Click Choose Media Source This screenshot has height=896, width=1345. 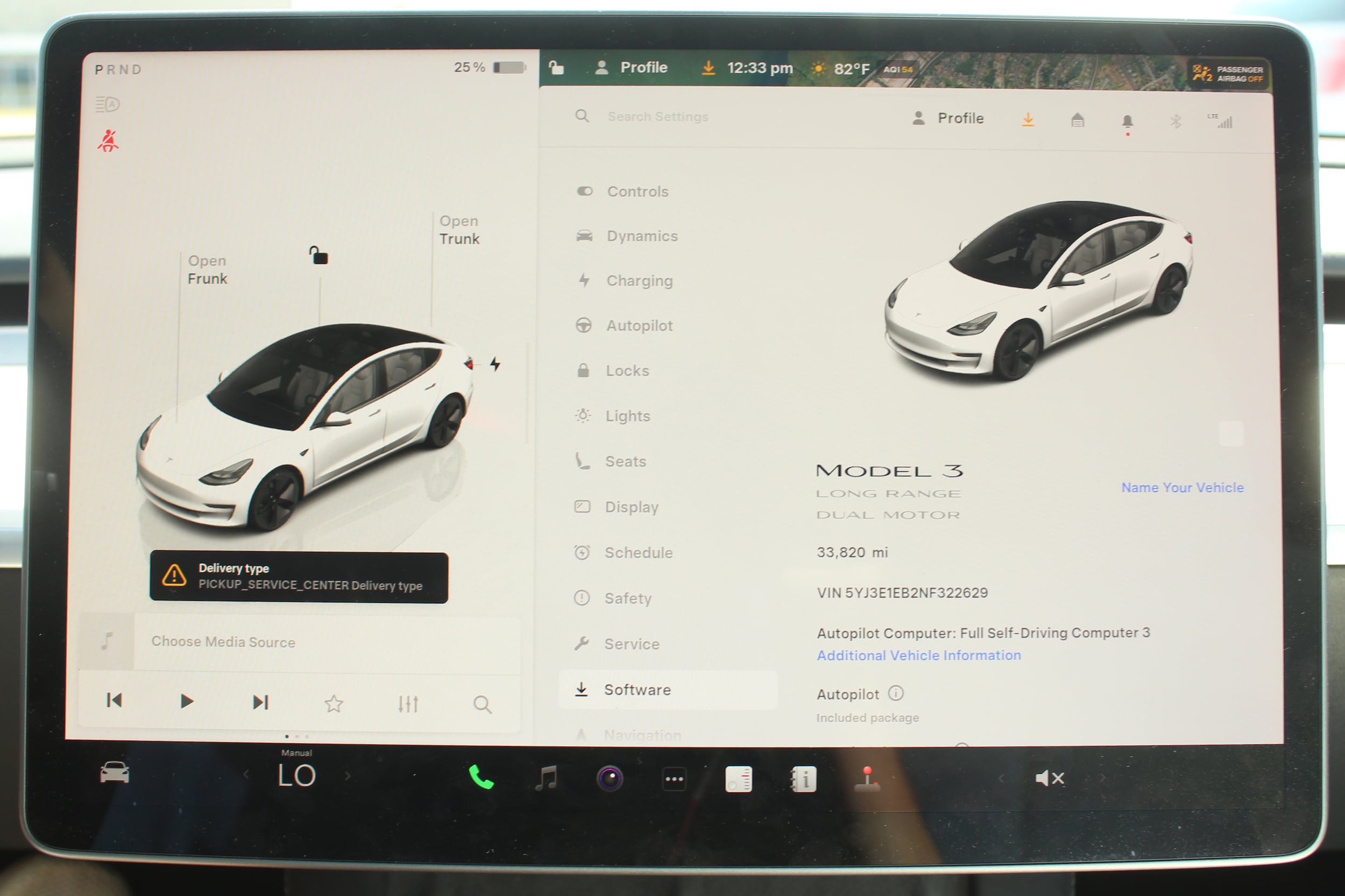223,642
